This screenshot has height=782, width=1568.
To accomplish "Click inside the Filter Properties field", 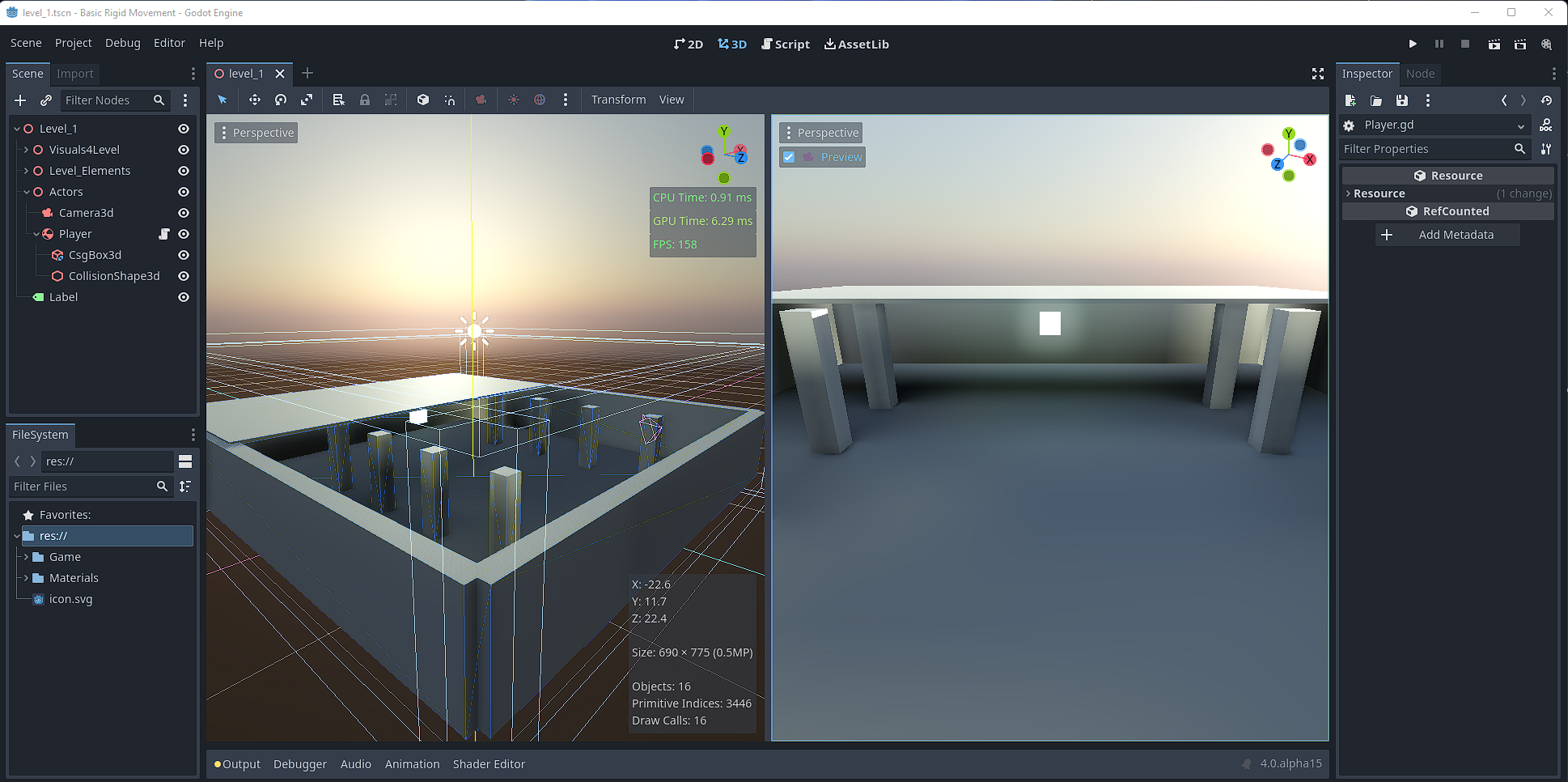I will pyautogui.click(x=1424, y=149).
